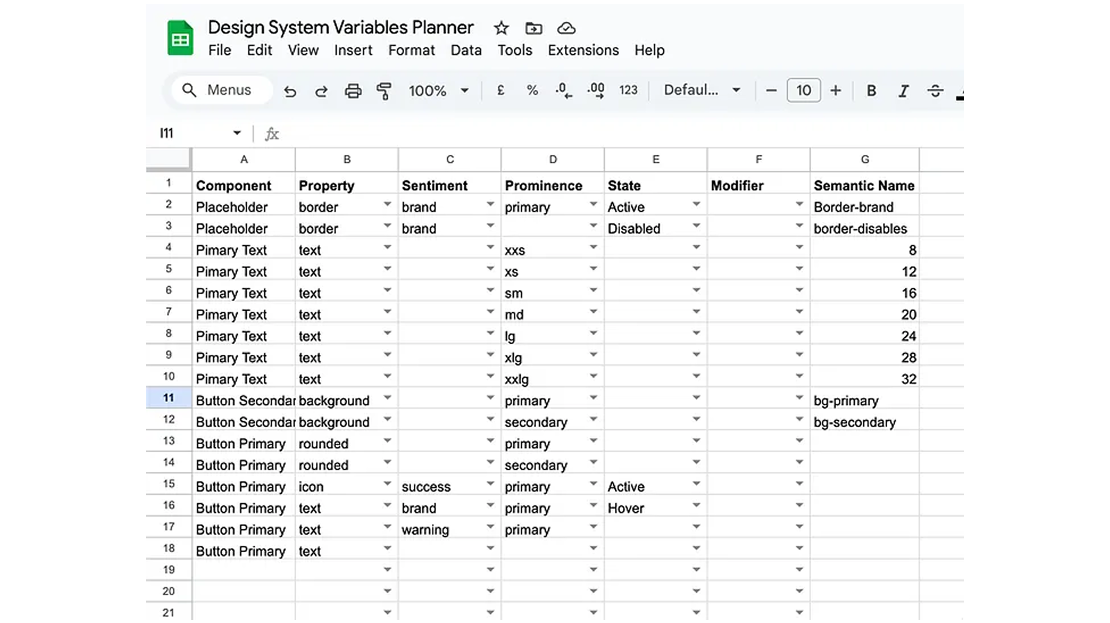1110x623 pixels.
Task: Open Modifier dropdown arrow in row 11
Action: click(x=799, y=398)
